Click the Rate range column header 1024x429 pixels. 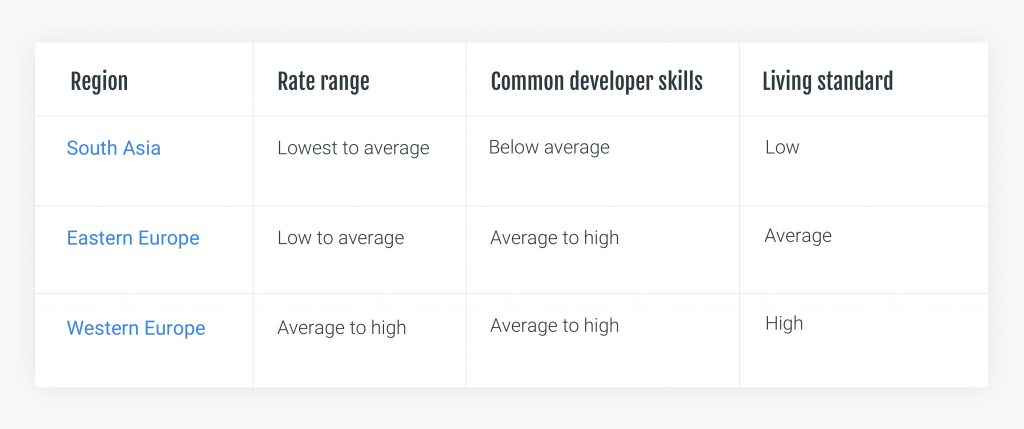click(323, 82)
